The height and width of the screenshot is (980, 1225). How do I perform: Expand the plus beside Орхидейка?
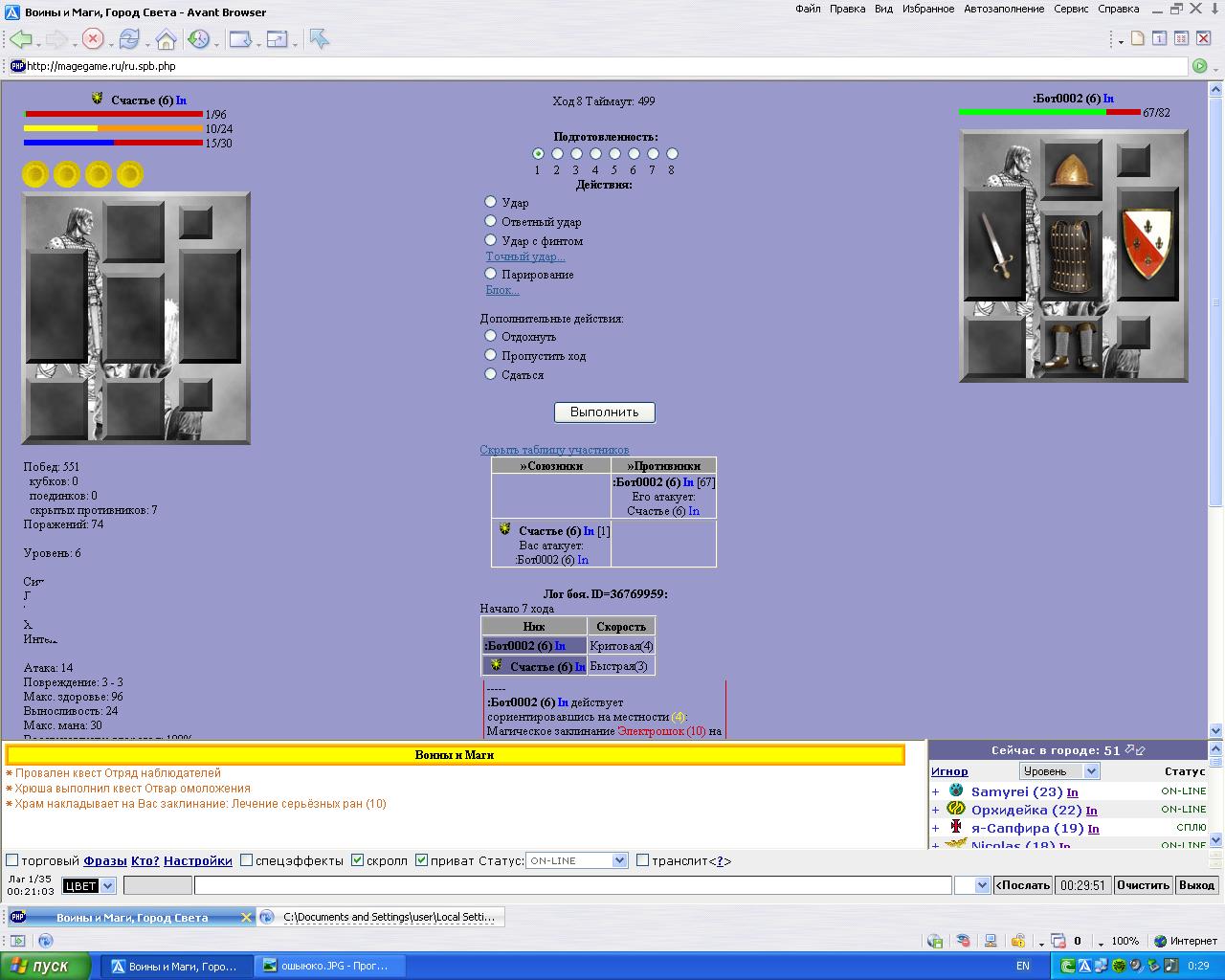(936, 810)
